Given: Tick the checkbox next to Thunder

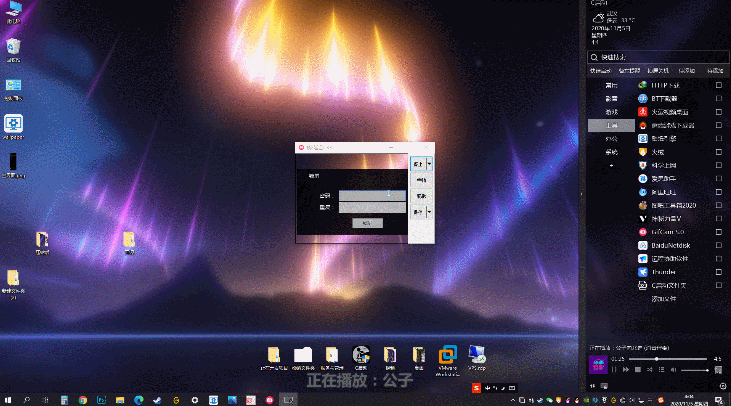Looking at the screenshot, I should pyautogui.click(x=718, y=270).
